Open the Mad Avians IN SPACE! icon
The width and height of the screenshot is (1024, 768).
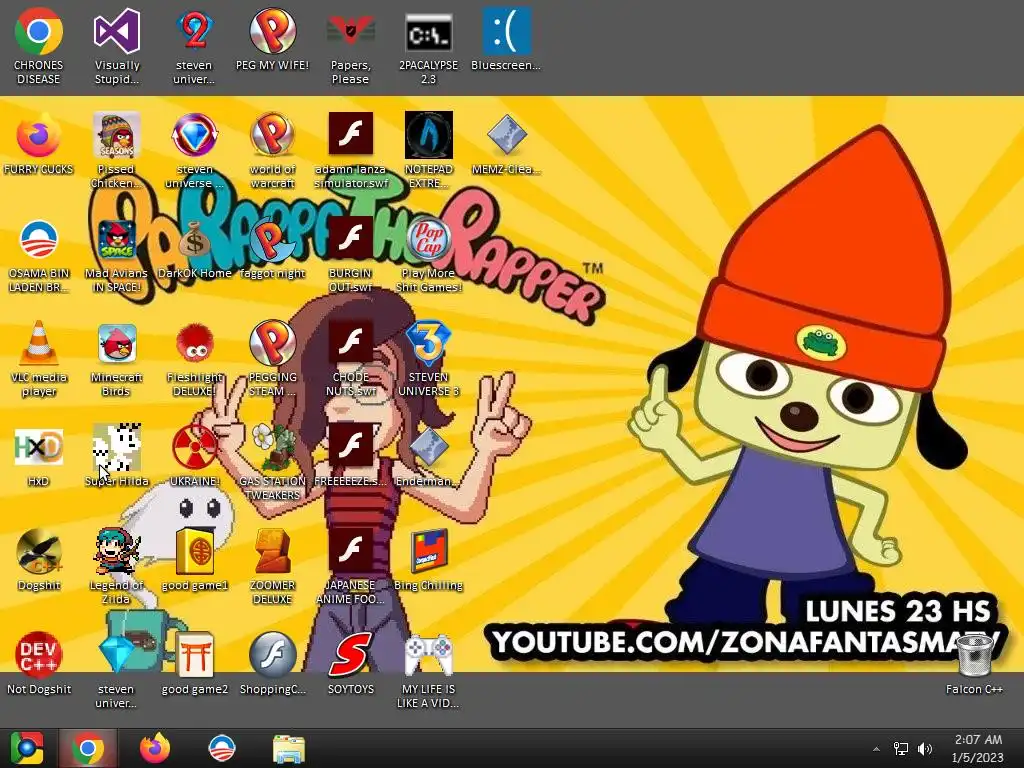coord(117,240)
